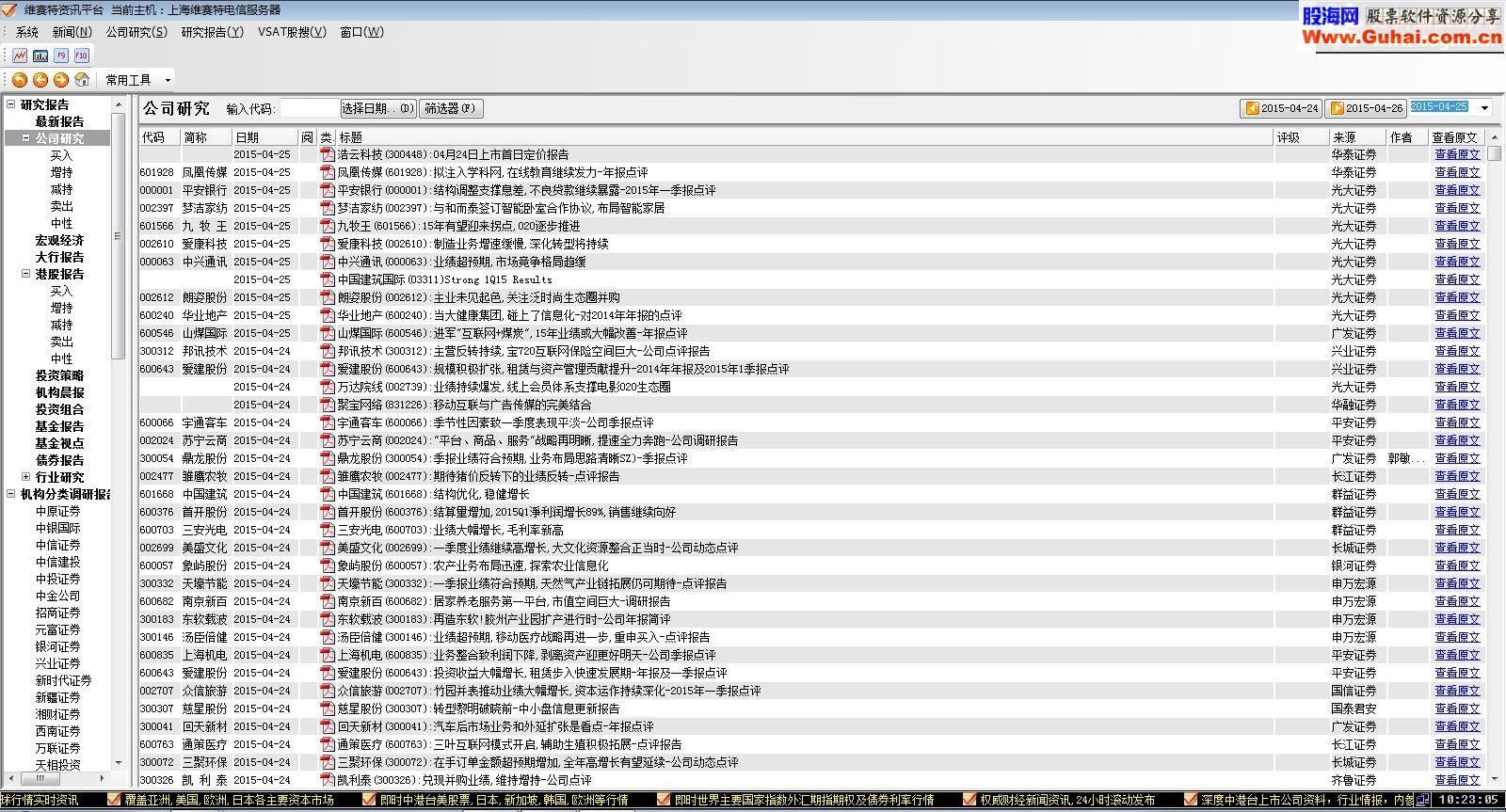Sort by the 来源 column header
1506x812 pixels.
coord(1358,137)
